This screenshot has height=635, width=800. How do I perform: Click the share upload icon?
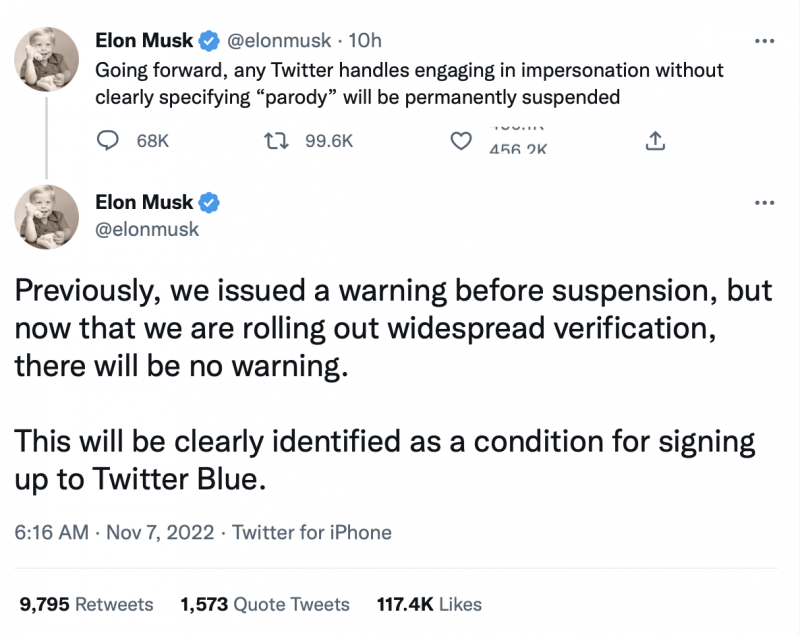pos(655,141)
